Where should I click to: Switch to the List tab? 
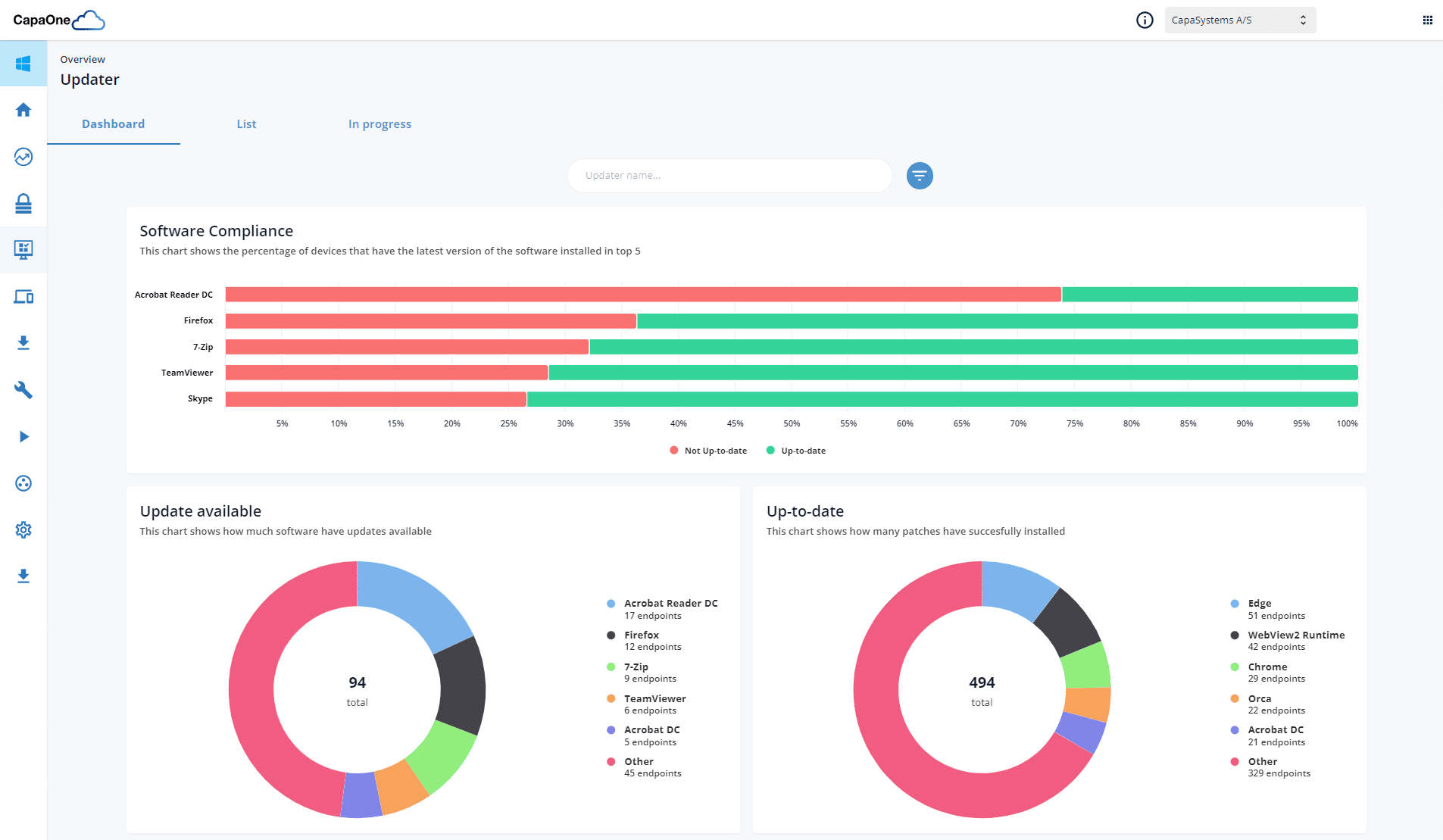click(246, 124)
